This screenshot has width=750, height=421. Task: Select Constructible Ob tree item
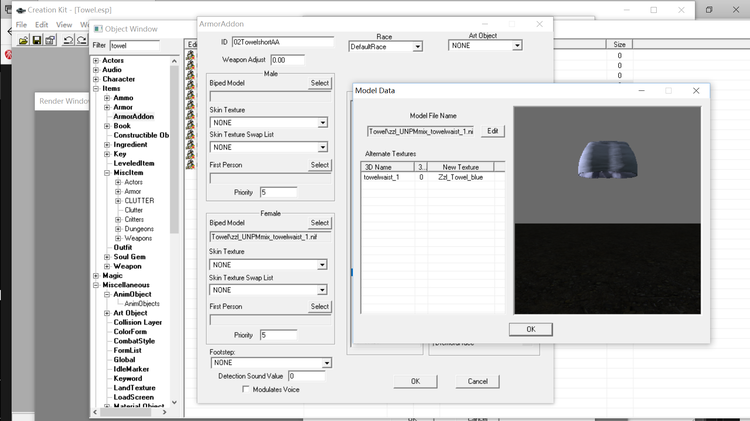tap(141, 135)
